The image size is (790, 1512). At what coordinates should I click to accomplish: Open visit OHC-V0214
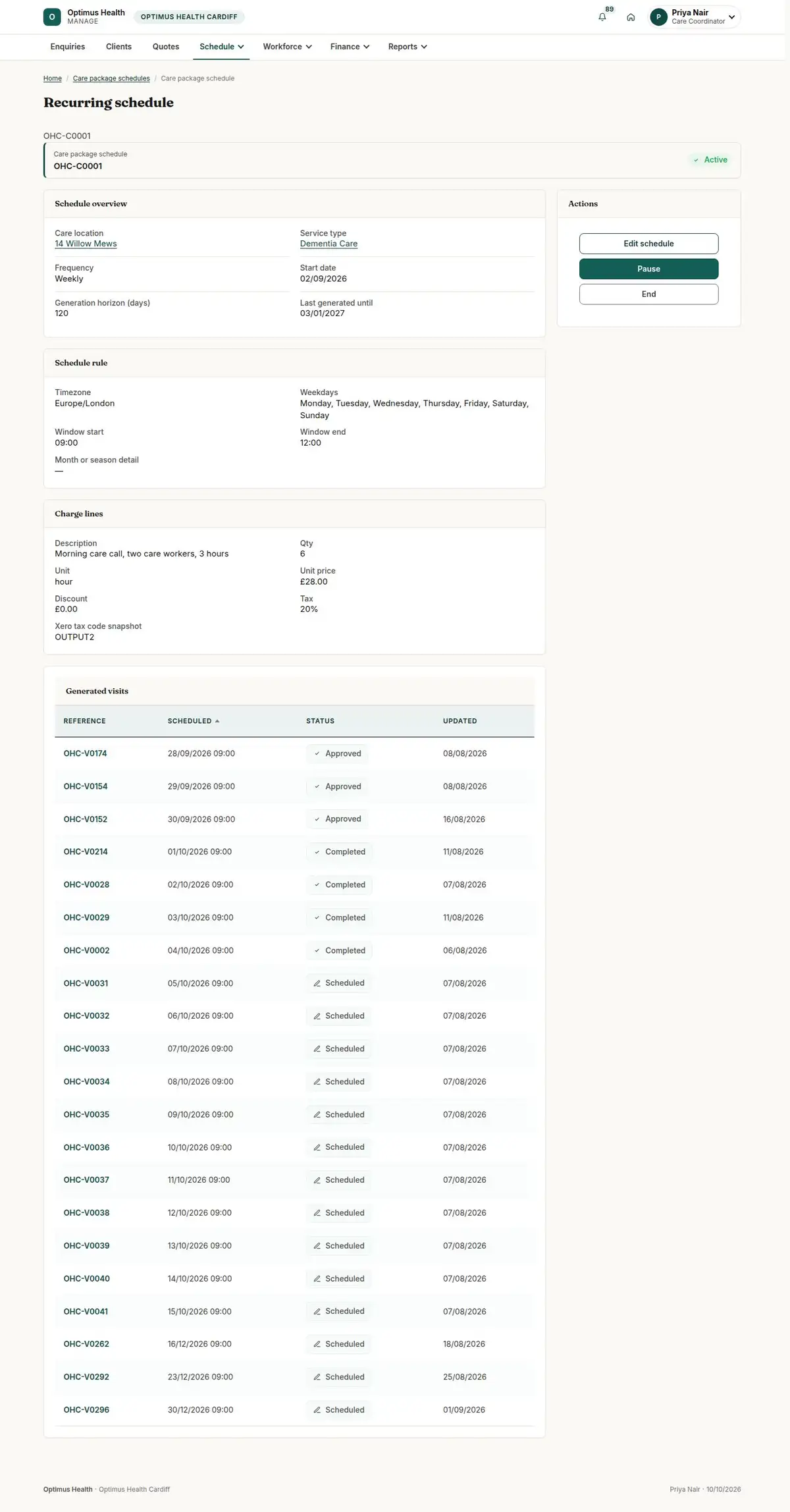point(86,851)
